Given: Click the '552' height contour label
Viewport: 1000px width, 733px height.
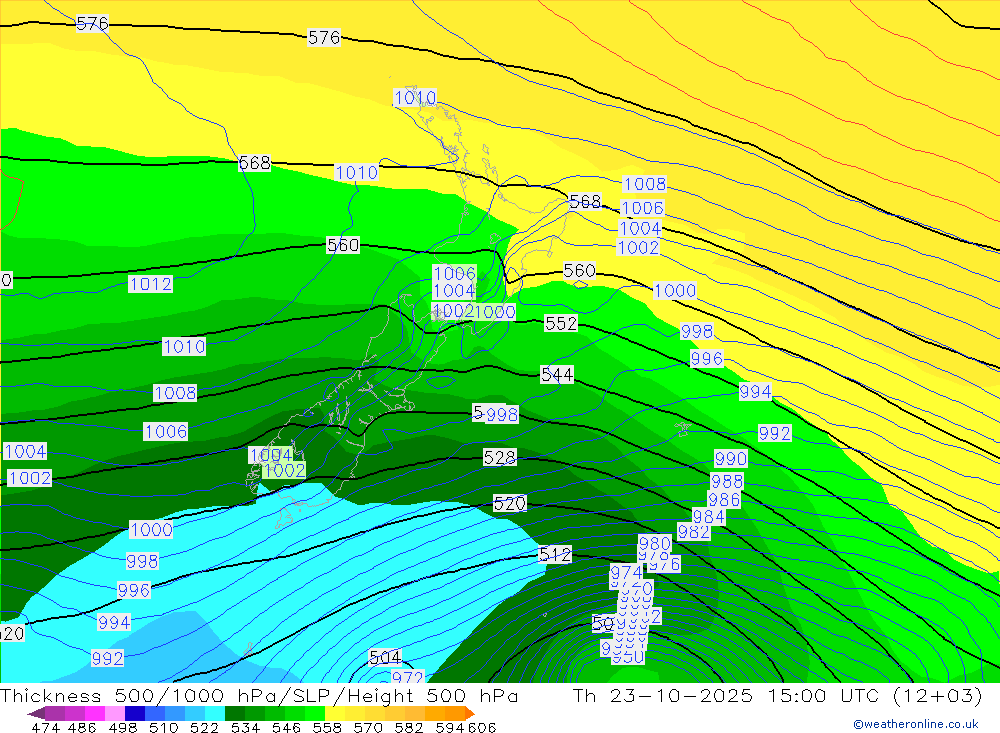Looking at the screenshot, I should click(x=561, y=323).
